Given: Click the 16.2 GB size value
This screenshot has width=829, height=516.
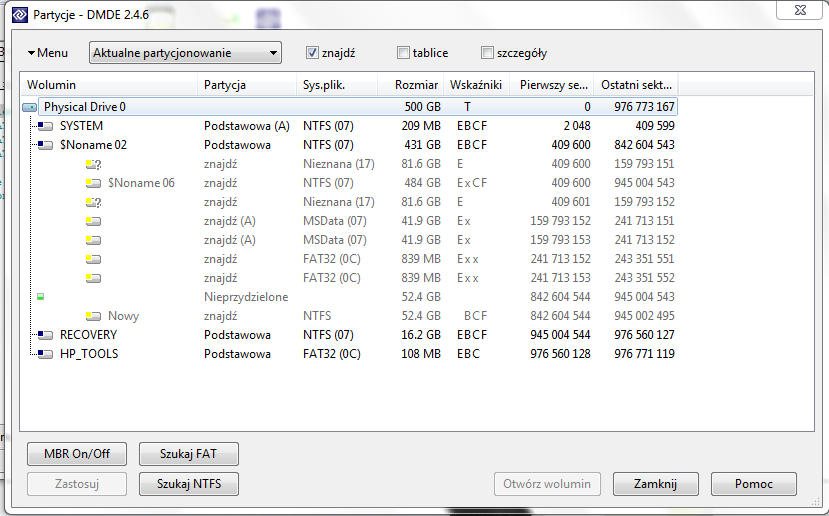Looking at the screenshot, I should point(421,335).
